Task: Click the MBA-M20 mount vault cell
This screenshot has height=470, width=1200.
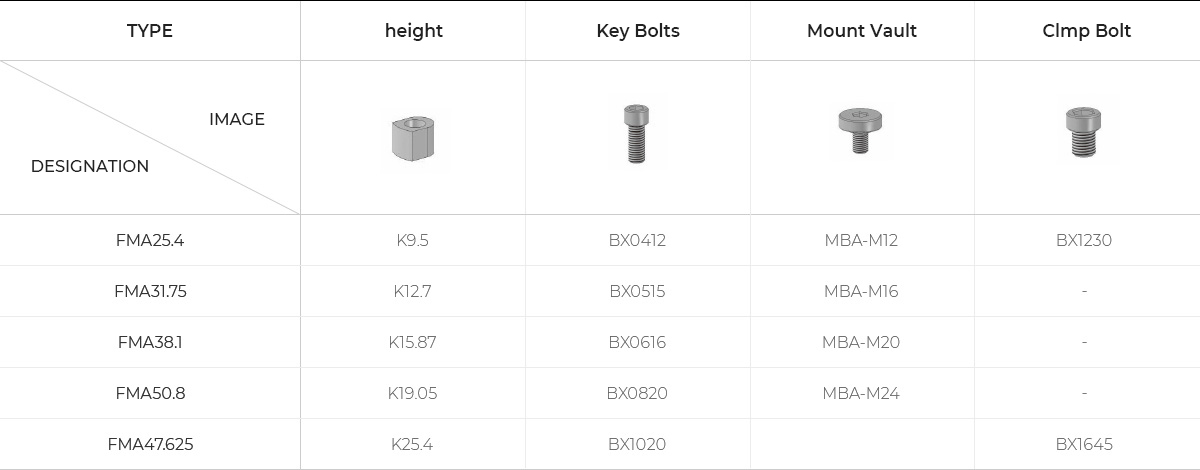Action: pyautogui.click(x=861, y=342)
